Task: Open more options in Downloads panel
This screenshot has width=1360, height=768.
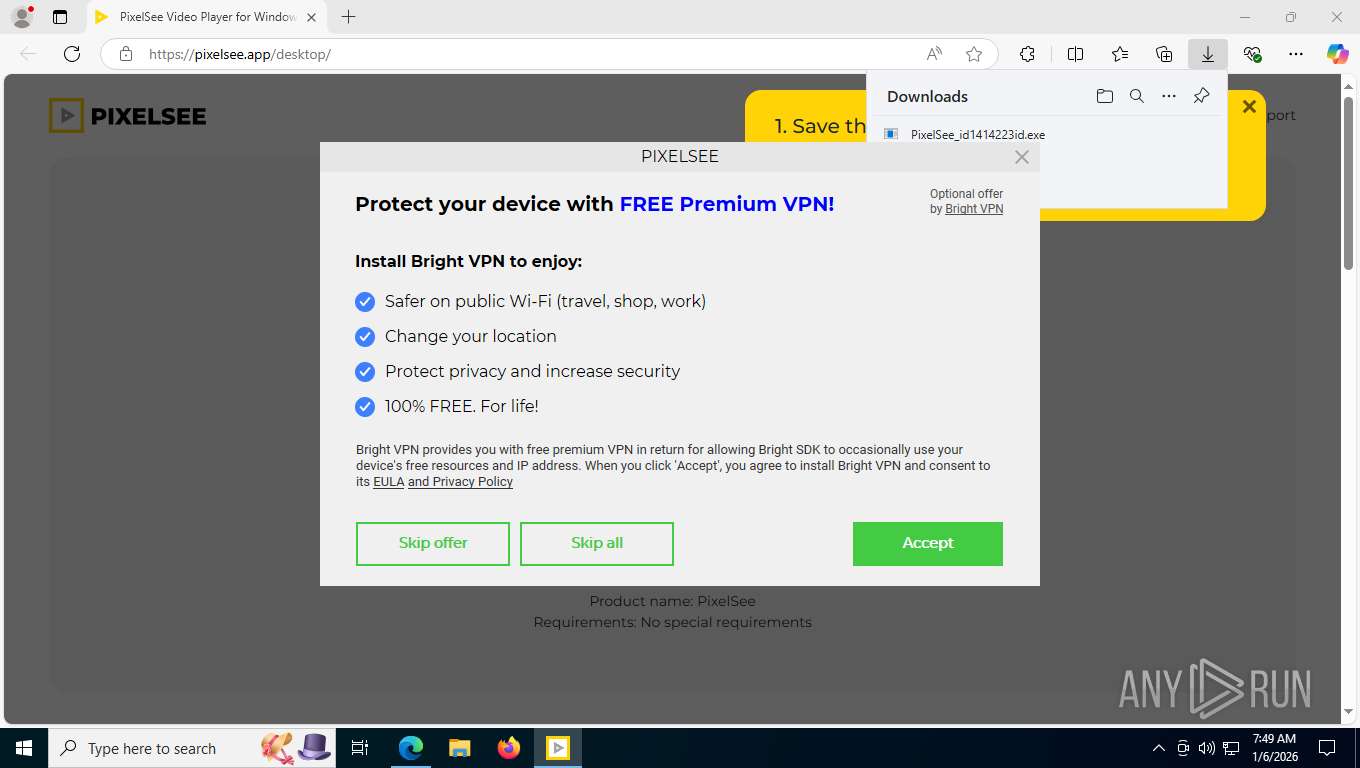Action: (1169, 96)
